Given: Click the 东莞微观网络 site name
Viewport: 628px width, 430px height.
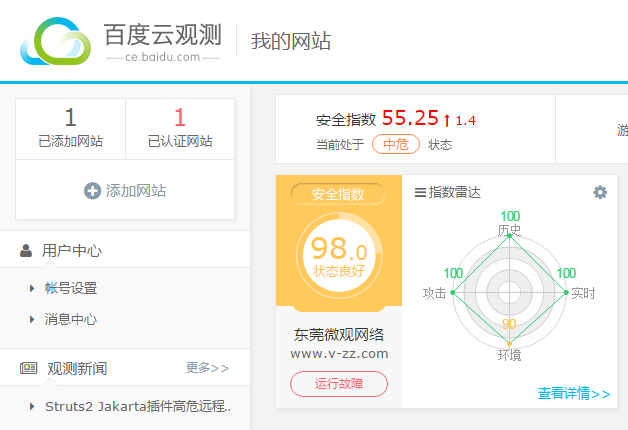Looking at the screenshot, I should tap(339, 335).
